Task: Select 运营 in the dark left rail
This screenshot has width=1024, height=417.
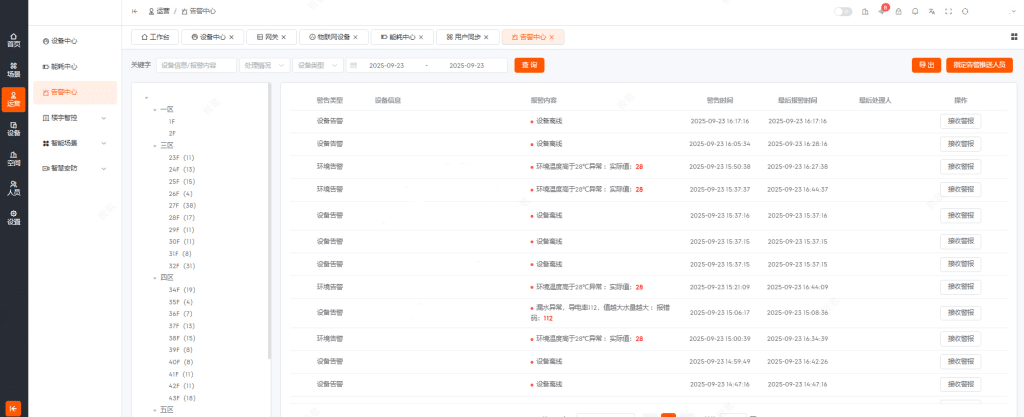Action: [x=14, y=99]
